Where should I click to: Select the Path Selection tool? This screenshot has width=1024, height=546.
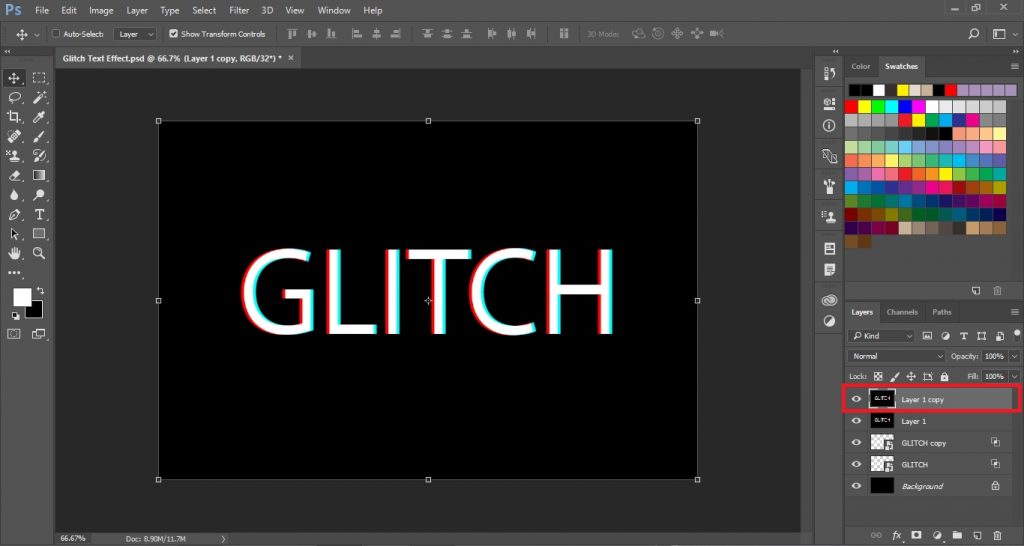[14, 234]
